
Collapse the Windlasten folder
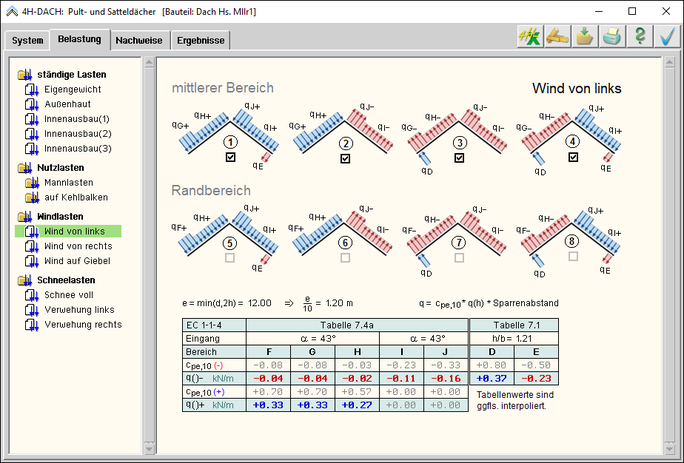[x=25, y=216]
